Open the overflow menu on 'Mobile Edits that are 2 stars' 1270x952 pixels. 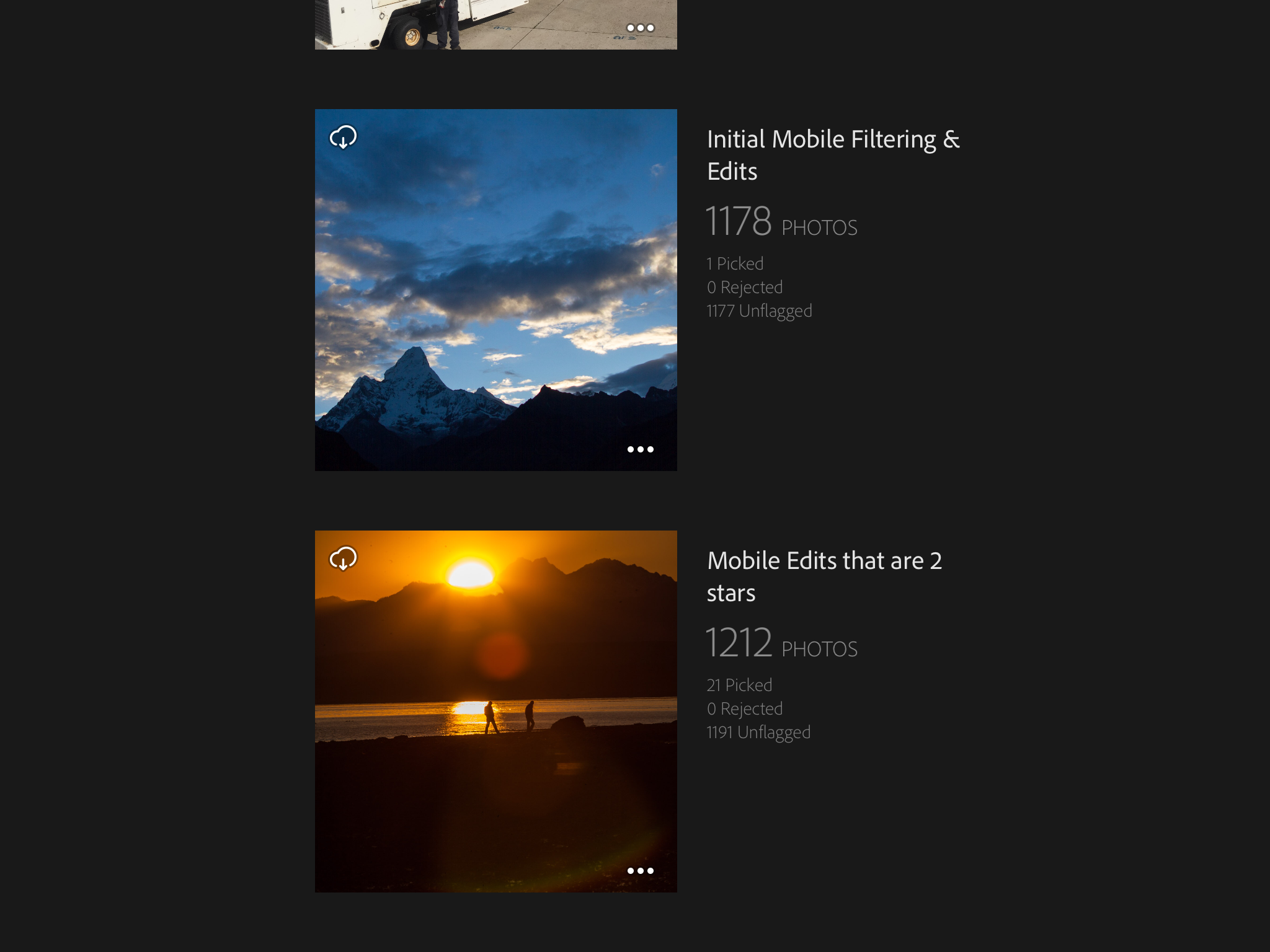pos(640,870)
